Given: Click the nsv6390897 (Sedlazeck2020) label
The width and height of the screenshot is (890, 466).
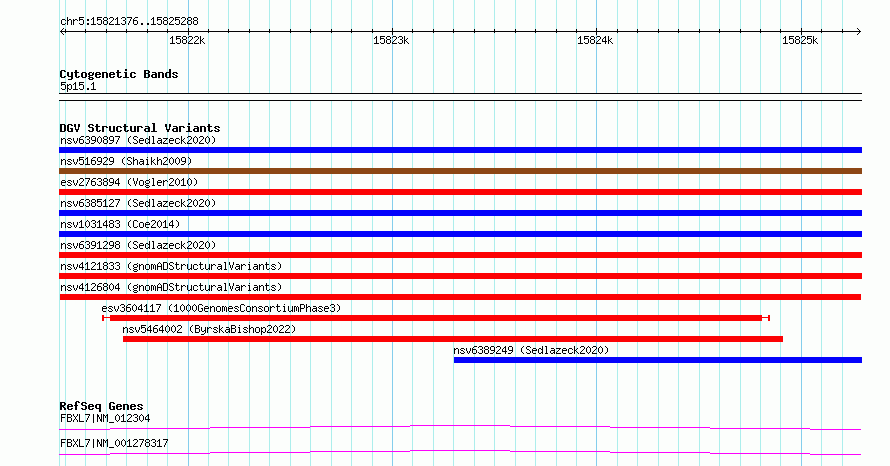Looking at the screenshot, I should 138,140.
